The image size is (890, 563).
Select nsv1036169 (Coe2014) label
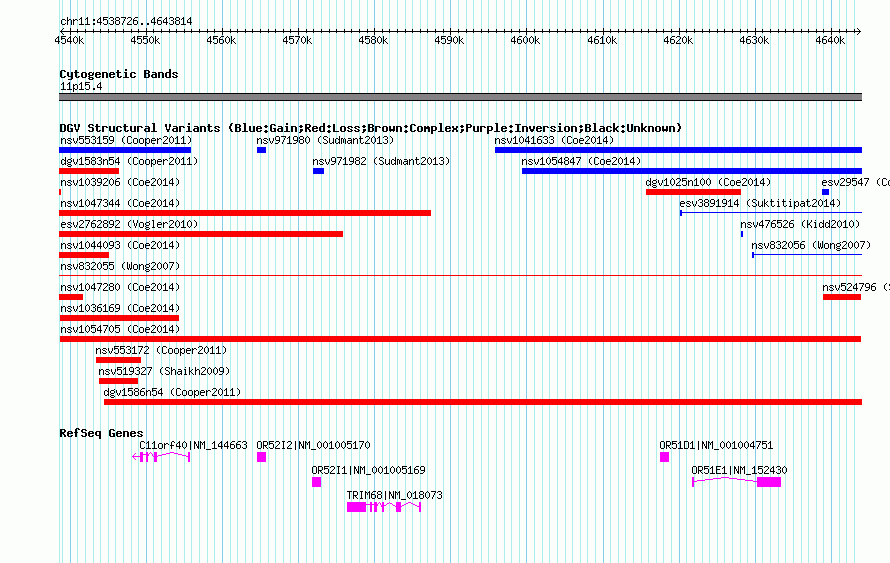pos(120,308)
